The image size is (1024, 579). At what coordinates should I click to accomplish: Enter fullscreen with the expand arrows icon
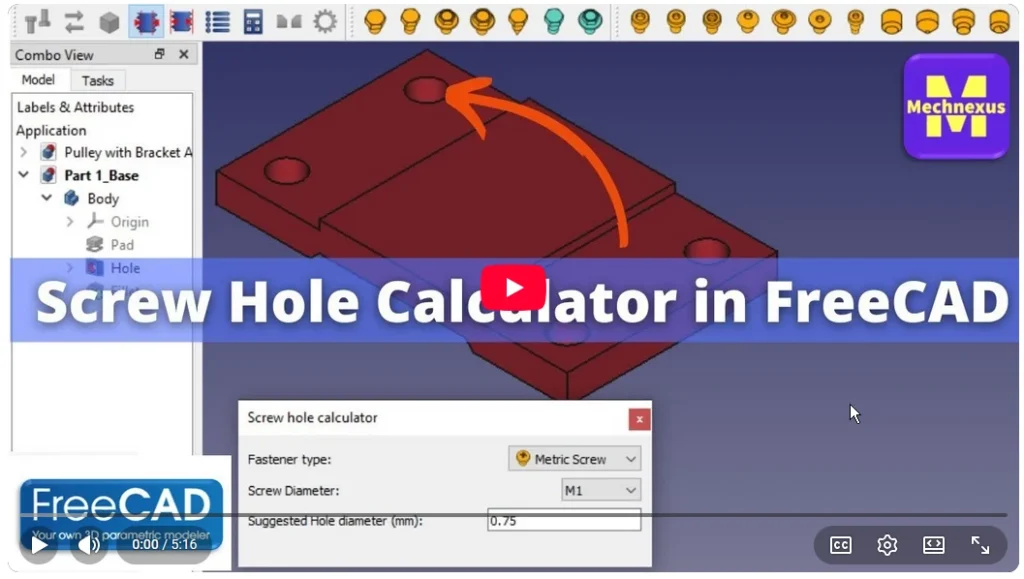[980, 544]
